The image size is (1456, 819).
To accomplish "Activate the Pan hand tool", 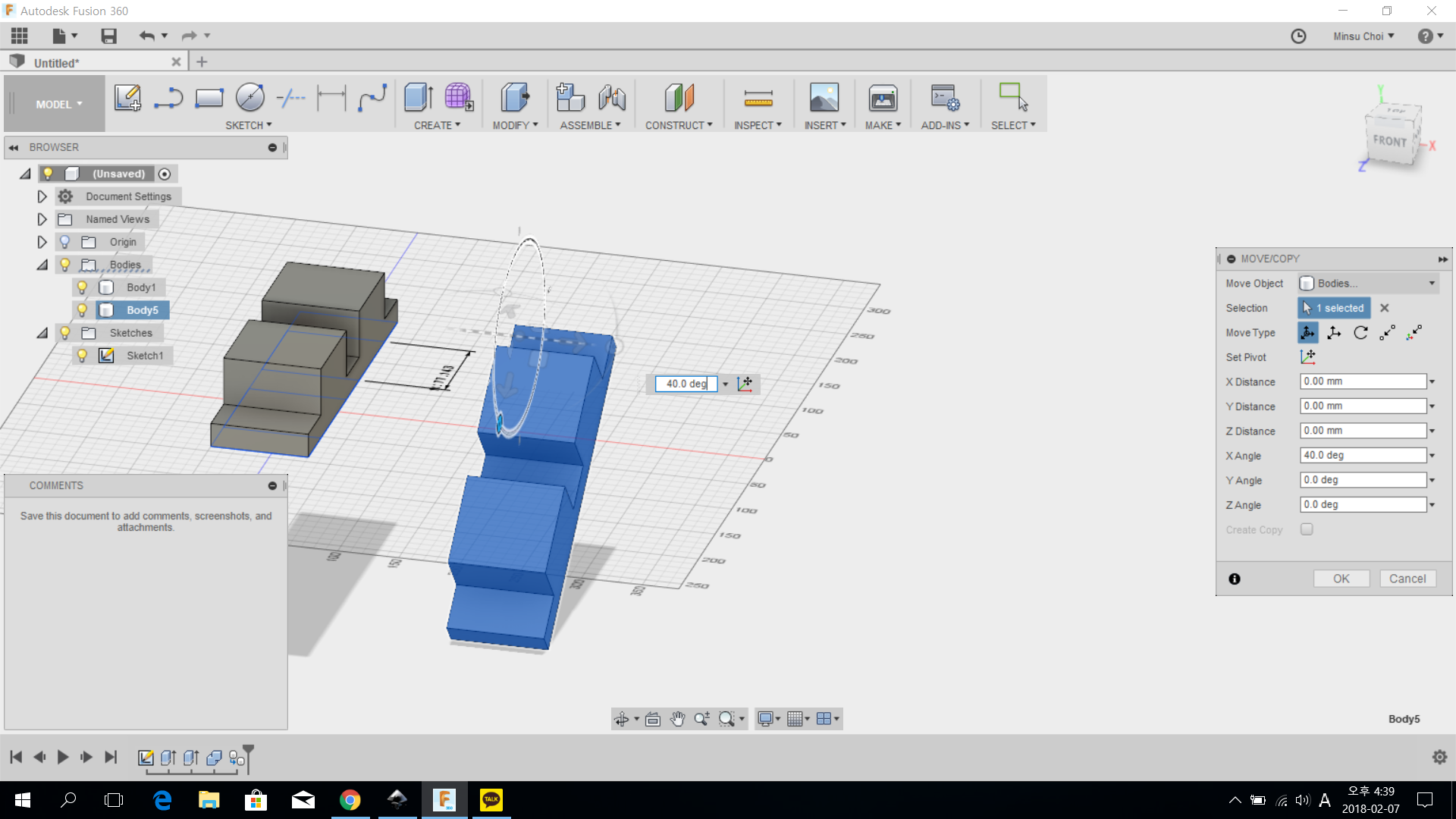I will tap(677, 719).
